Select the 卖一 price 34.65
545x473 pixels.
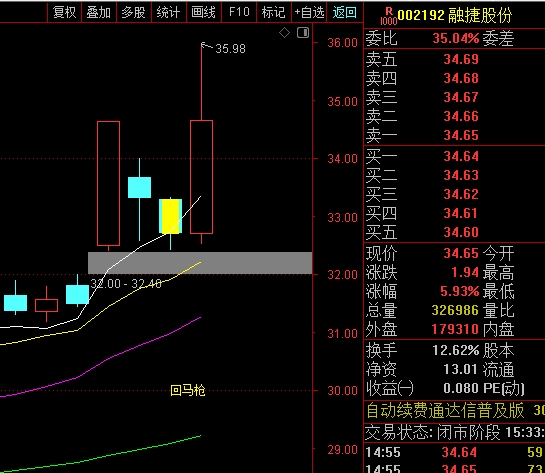[461, 135]
